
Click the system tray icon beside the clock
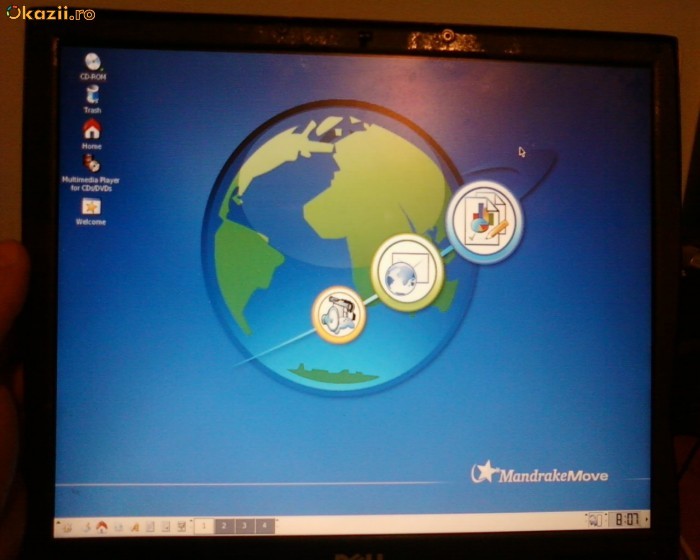tap(596, 520)
